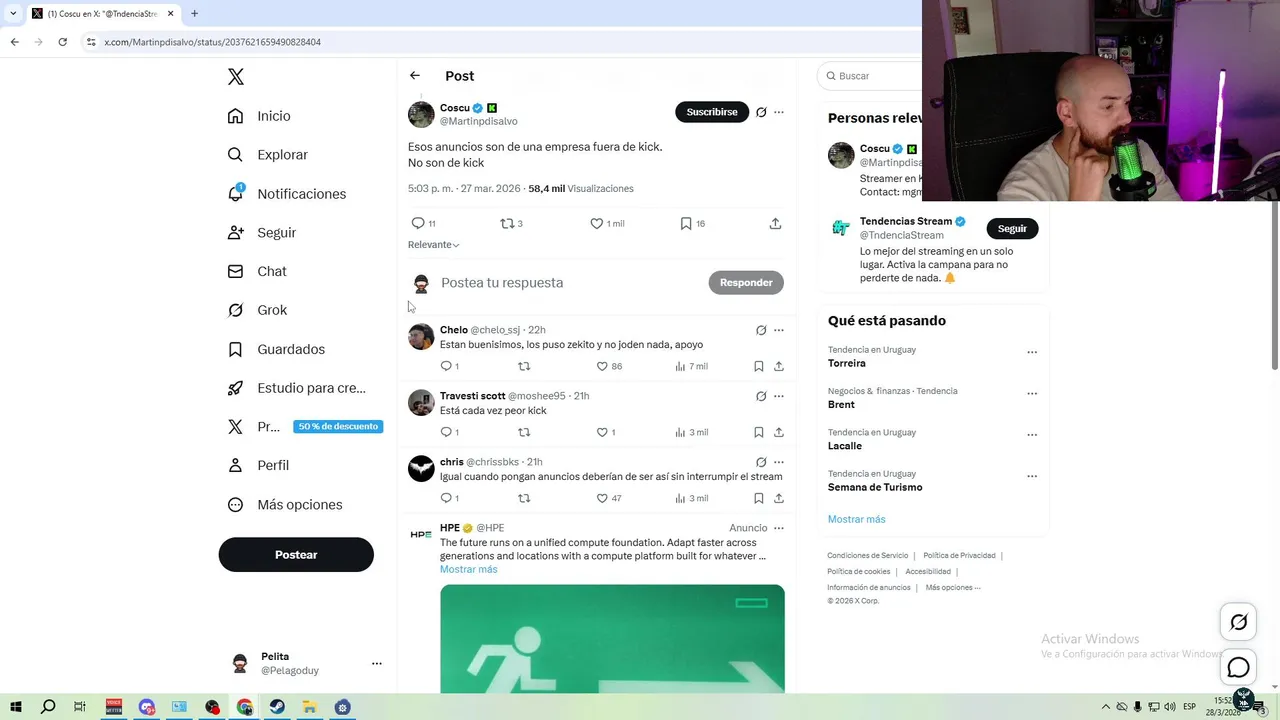Viewport: 1280px width, 720px height.
Task: Reply icon with 11 on main post
Action: coord(423,224)
